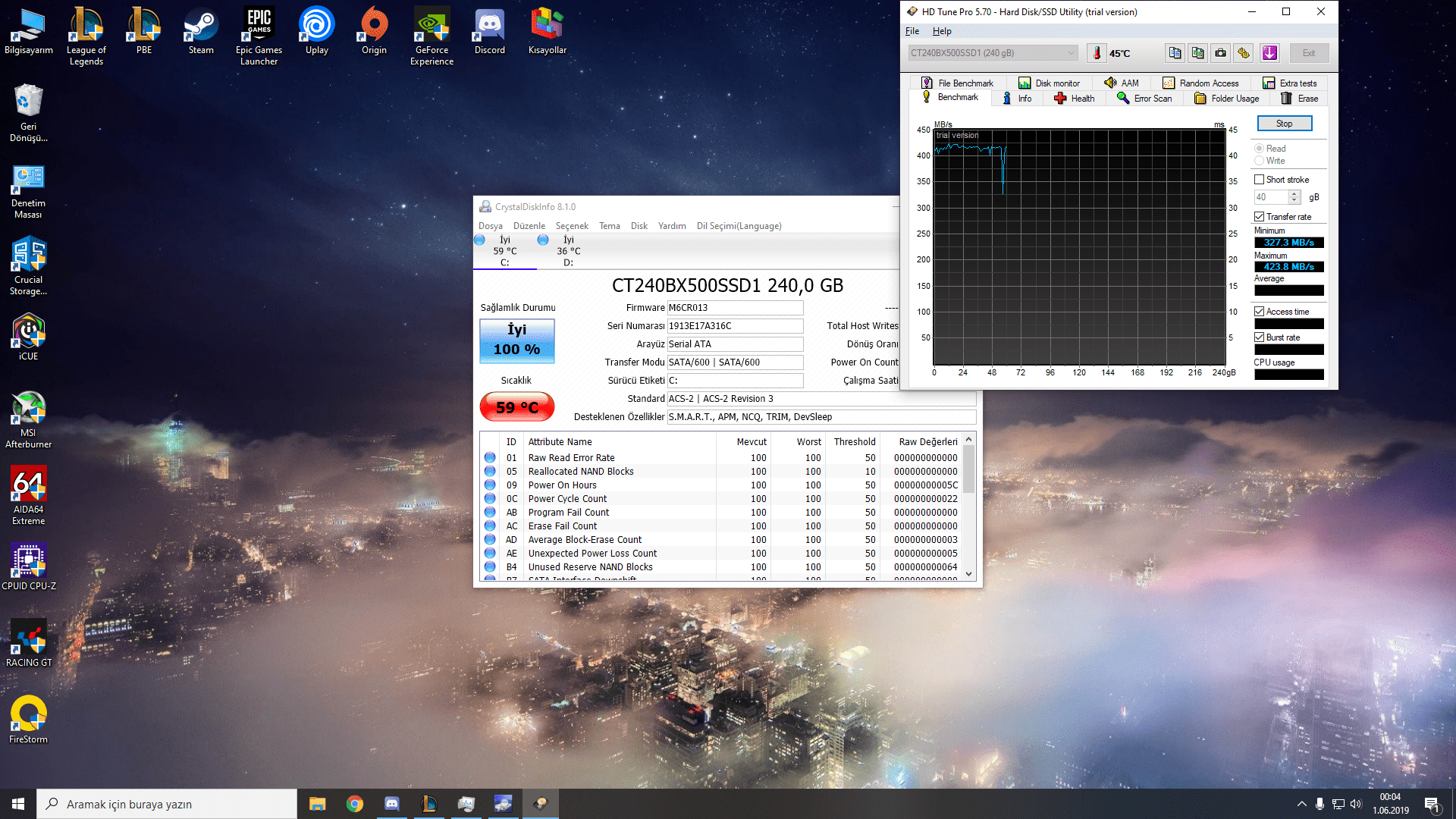Select the D: drive status icon
1456x819 pixels.
(543, 240)
